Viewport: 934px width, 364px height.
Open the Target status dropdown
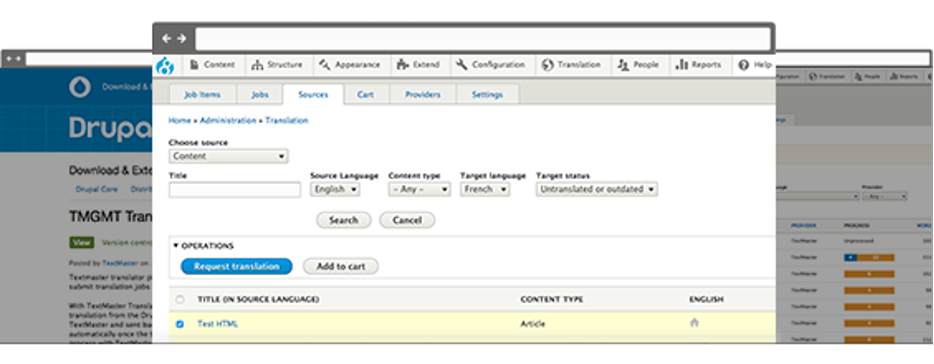coord(597,189)
